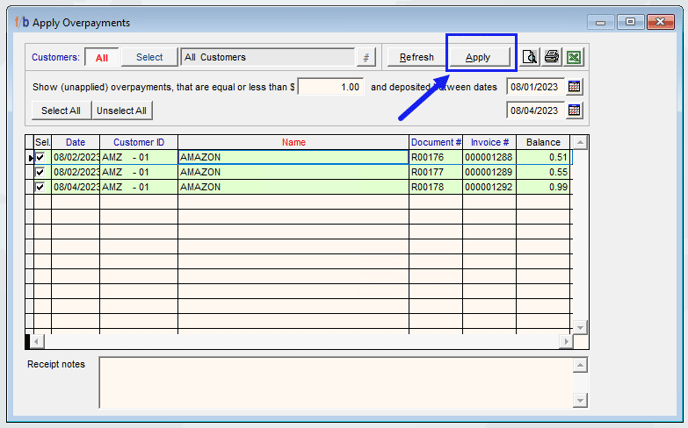Screen dimensions: 688x428
Task: Sort by the Invoice # column header
Action: 489,142
